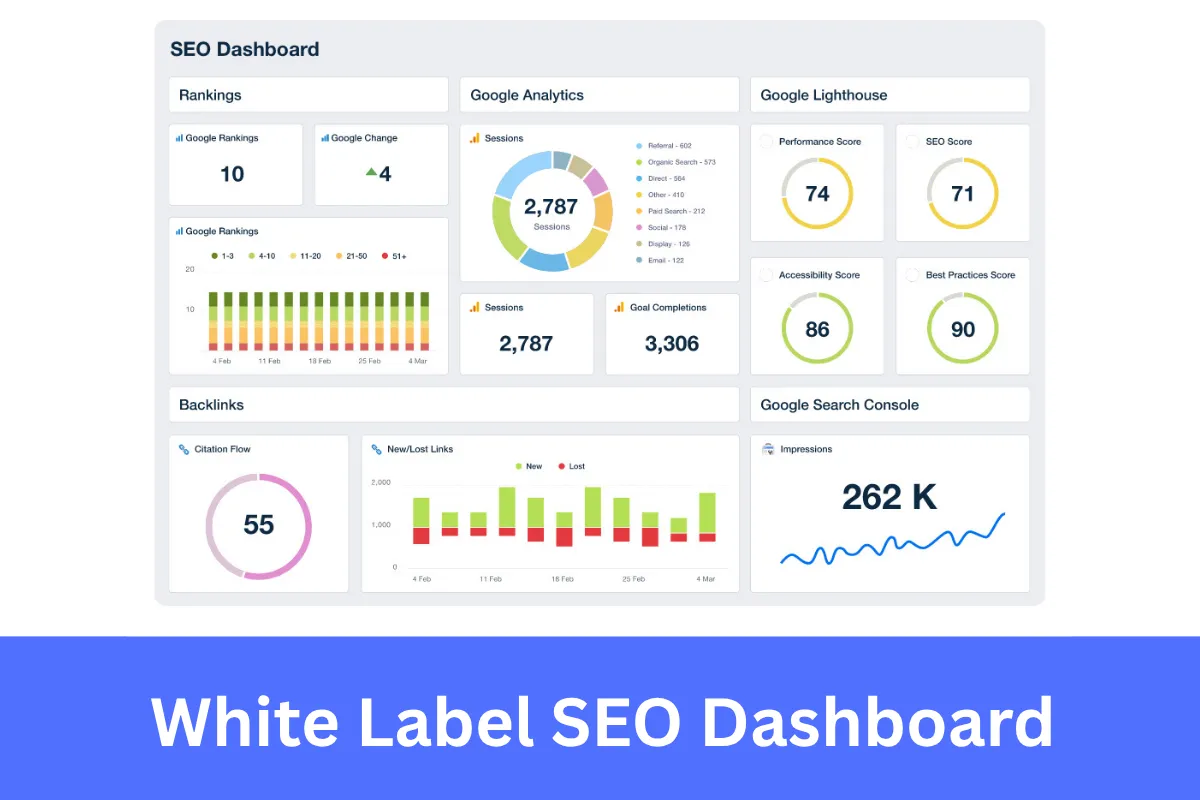1200x800 pixels.
Task: Click the chain-link icon beside Citation Flow
Action: pyautogui.click(x=184, y=449)
